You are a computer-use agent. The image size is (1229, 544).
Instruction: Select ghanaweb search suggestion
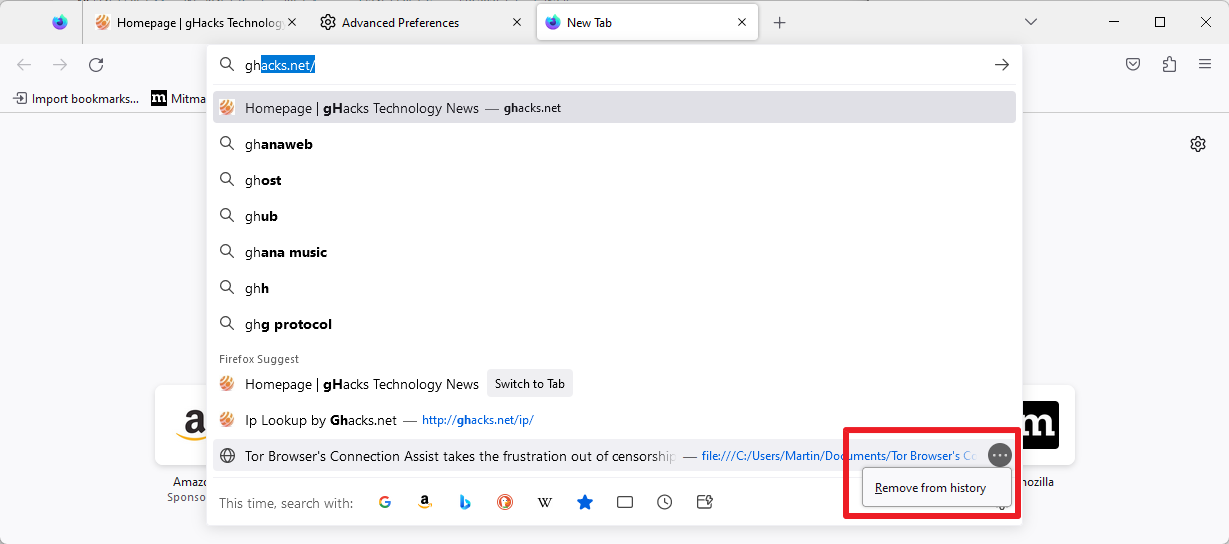click(614, 144)
